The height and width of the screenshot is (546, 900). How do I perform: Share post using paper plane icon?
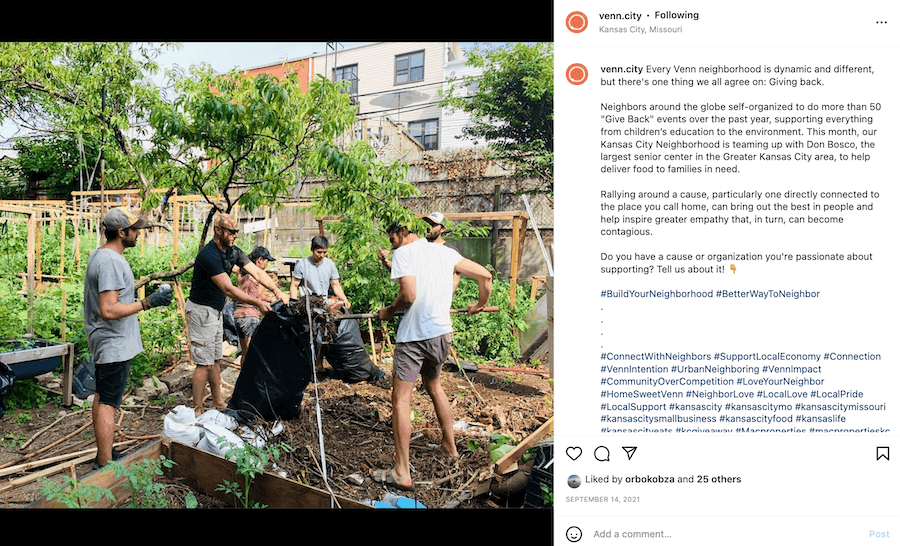(x=630, y=453)
